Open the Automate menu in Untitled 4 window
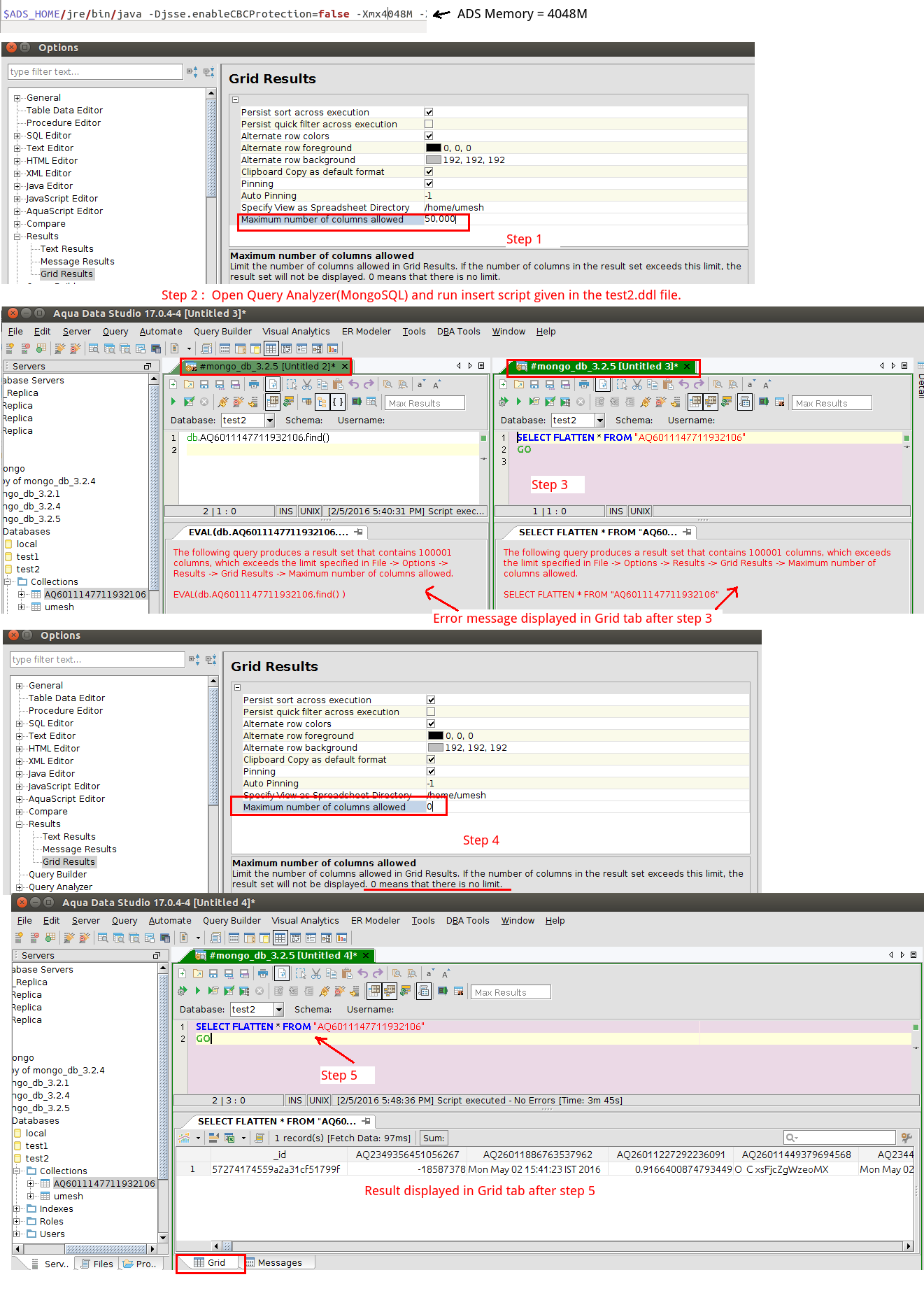The image size is (924, 1291). 170,921
